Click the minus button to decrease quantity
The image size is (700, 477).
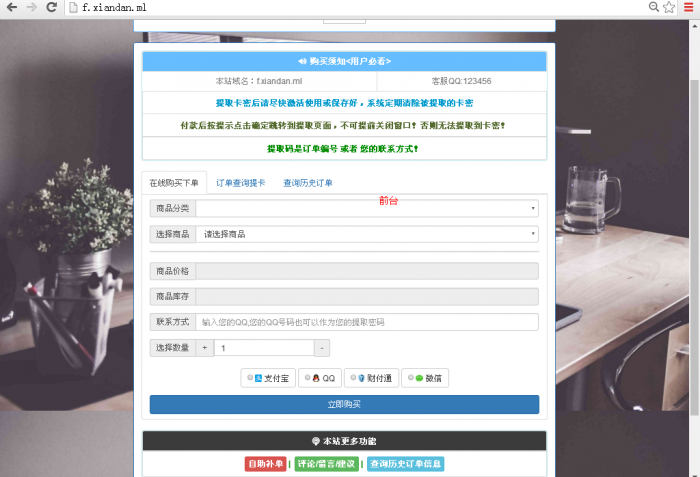coord(322,348)
